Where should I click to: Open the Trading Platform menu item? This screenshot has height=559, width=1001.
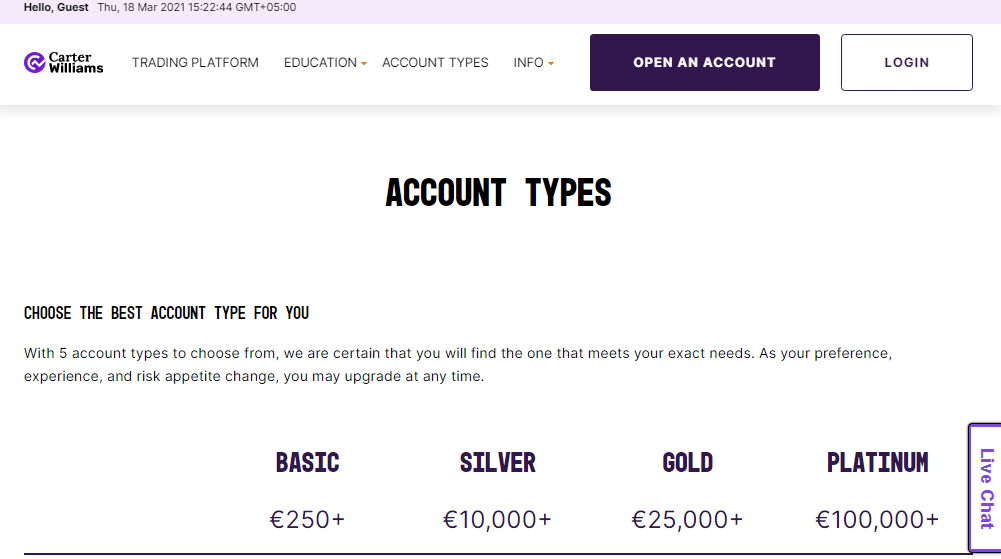pos(195,63)
